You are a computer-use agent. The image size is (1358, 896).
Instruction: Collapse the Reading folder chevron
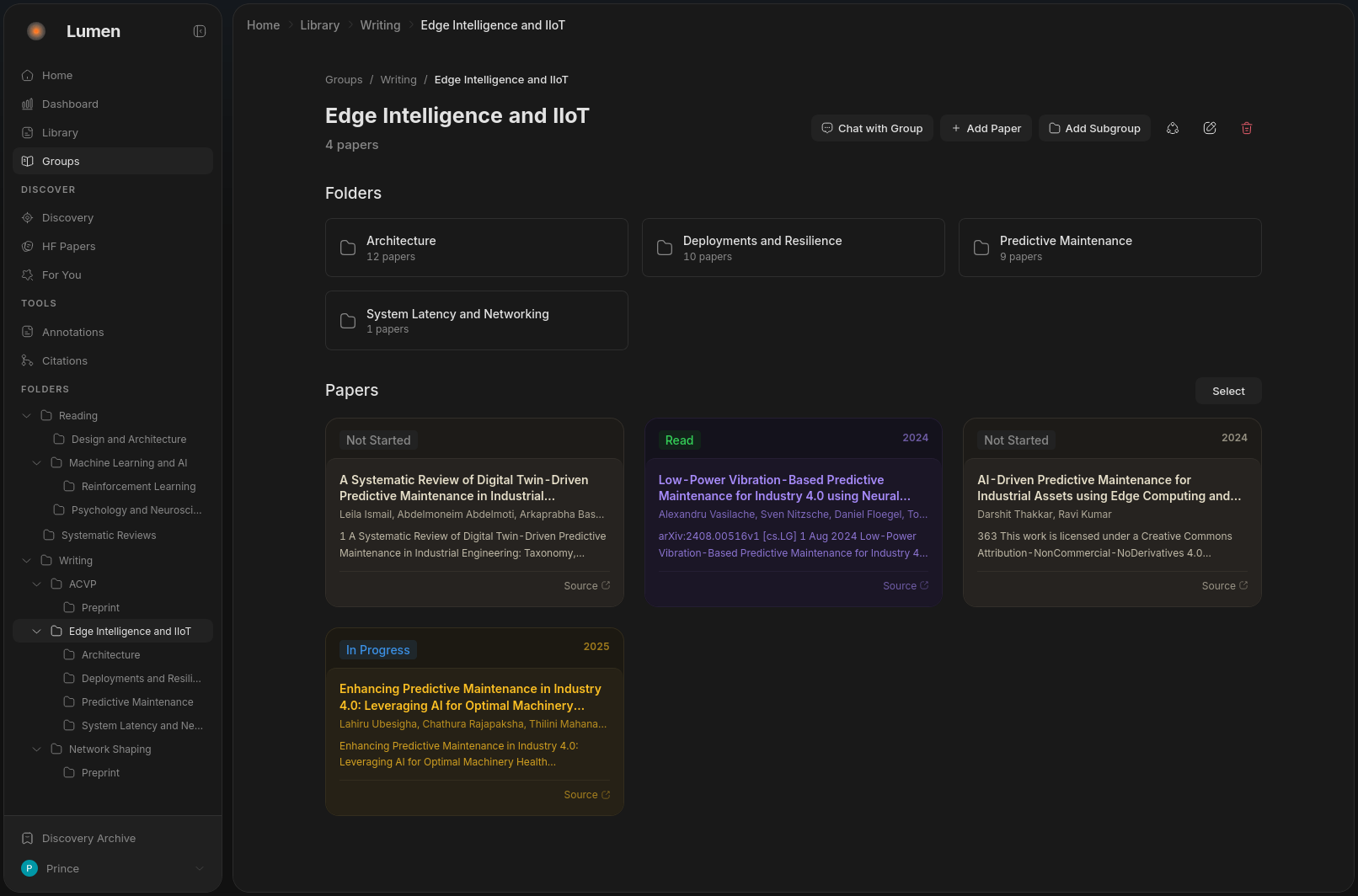click(x=26, y=416)
